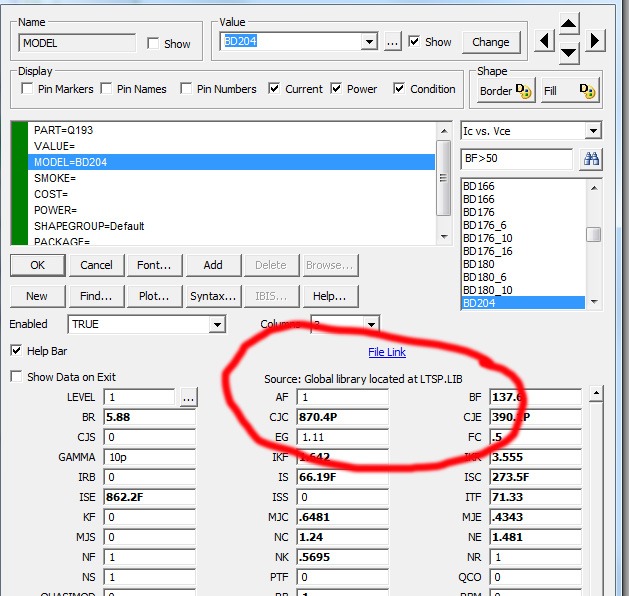Image resolution: width=629 pixels, height=596 pixels.
Task: Open the Value BD204 dropdown
Action: click(x=369, y=41)
